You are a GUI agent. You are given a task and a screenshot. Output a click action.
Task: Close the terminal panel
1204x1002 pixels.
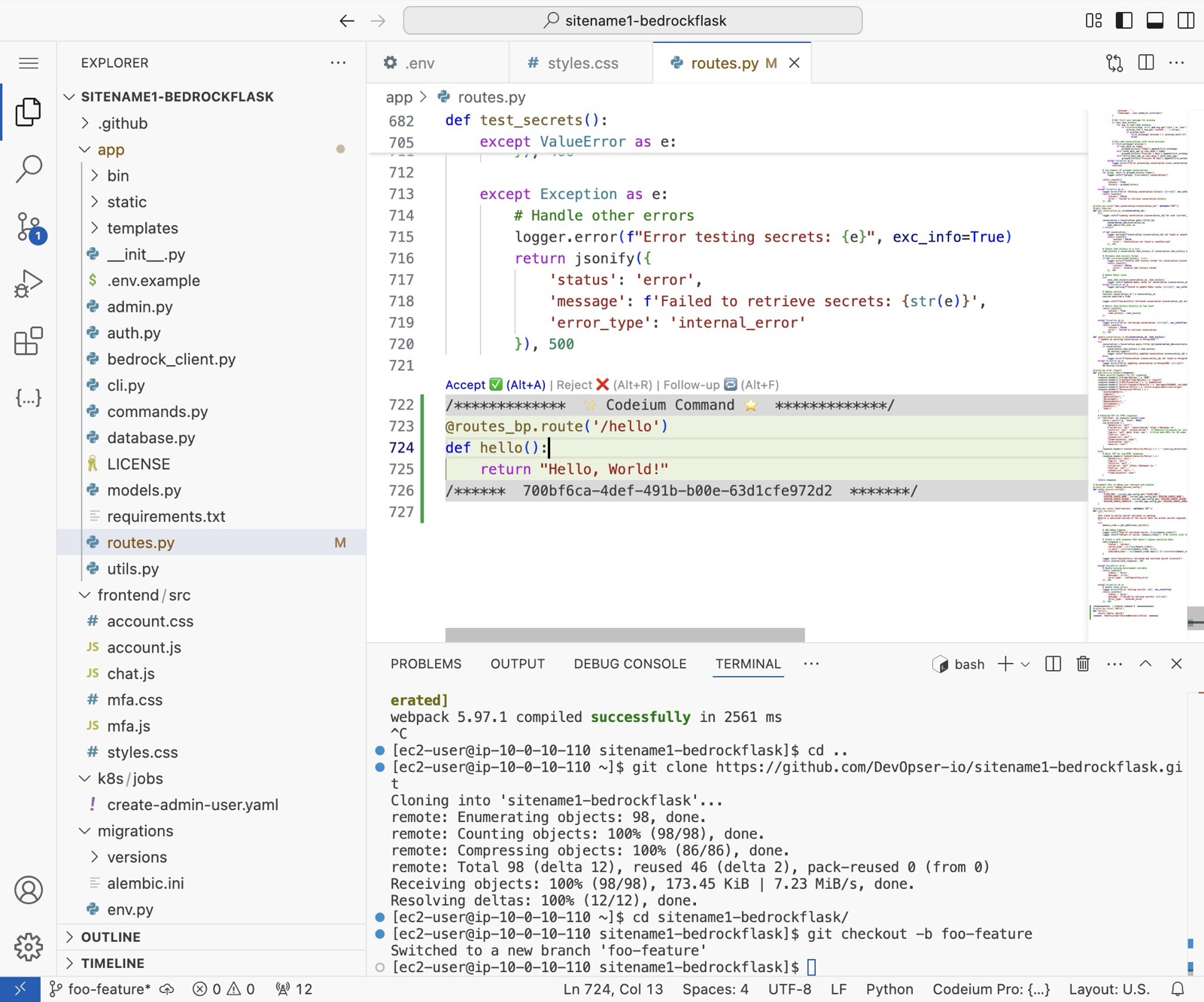1176,663
